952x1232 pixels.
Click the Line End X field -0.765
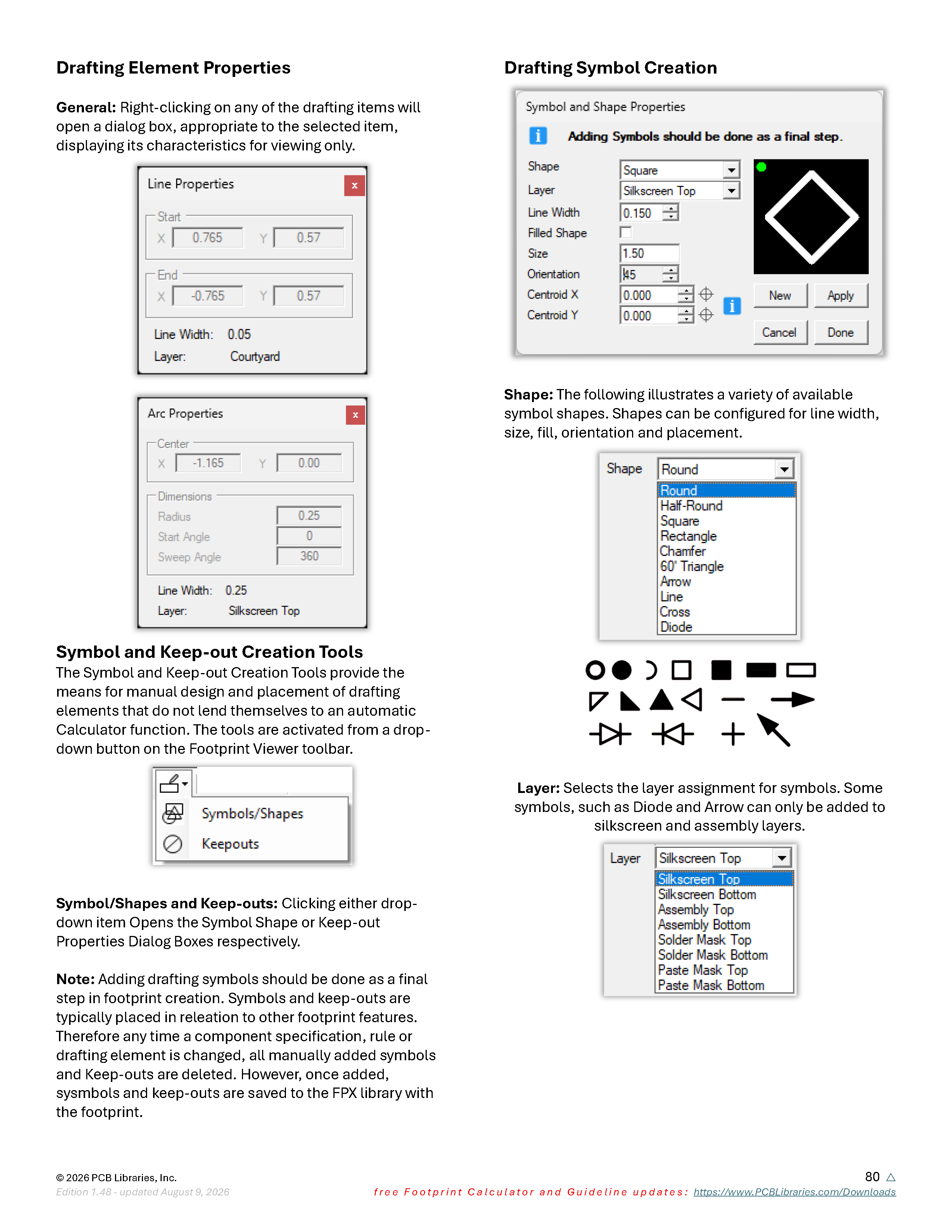tap(208, 296)
